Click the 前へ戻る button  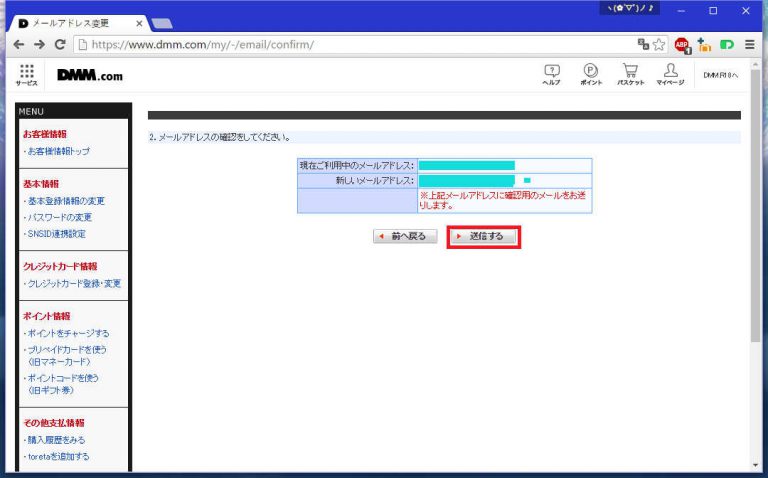click(x=405, y=236)
